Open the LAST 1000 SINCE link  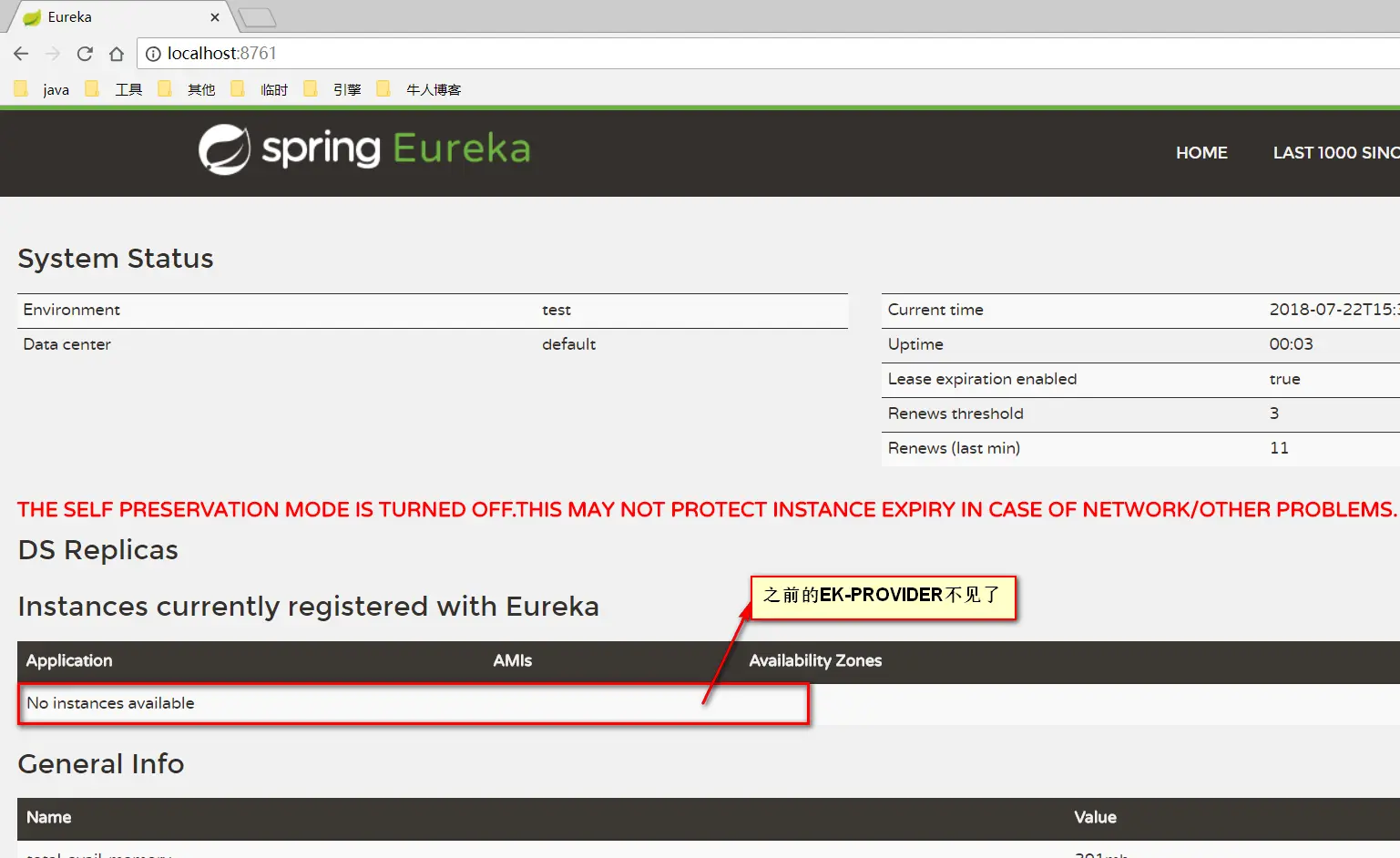1336,153
